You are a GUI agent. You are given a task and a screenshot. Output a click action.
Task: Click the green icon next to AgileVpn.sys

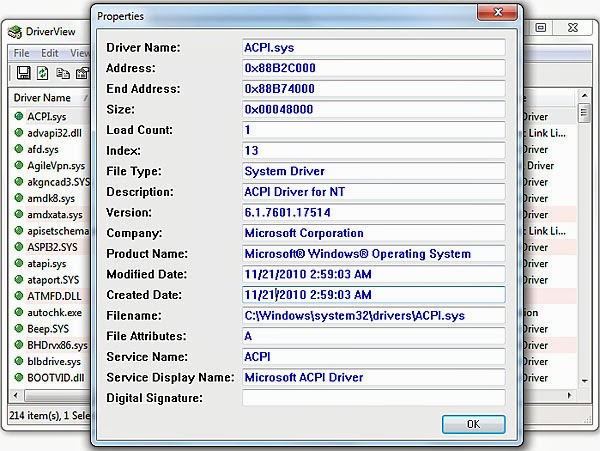(19, 165)
